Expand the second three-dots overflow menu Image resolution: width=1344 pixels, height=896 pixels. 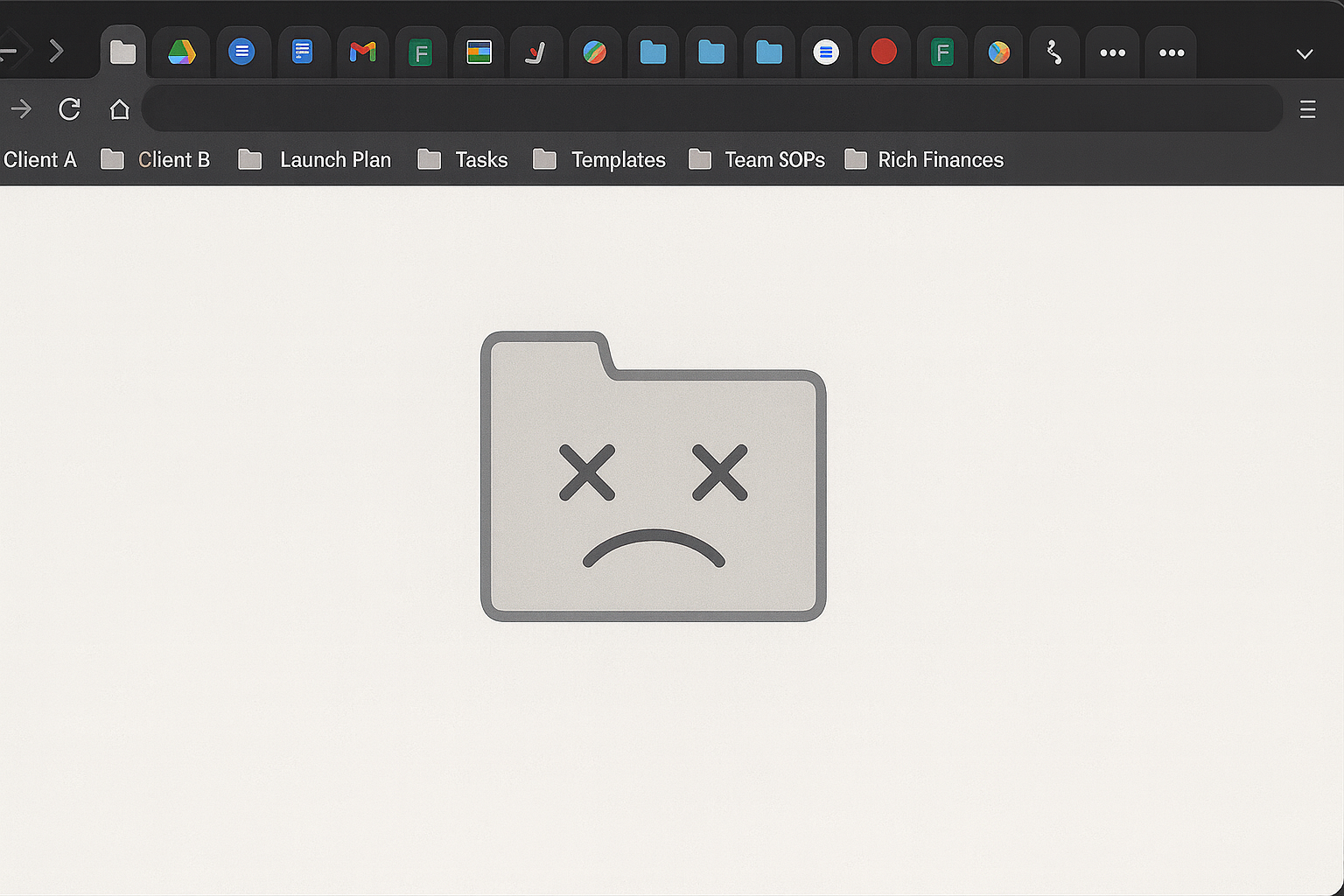[x=1171, y=52]
